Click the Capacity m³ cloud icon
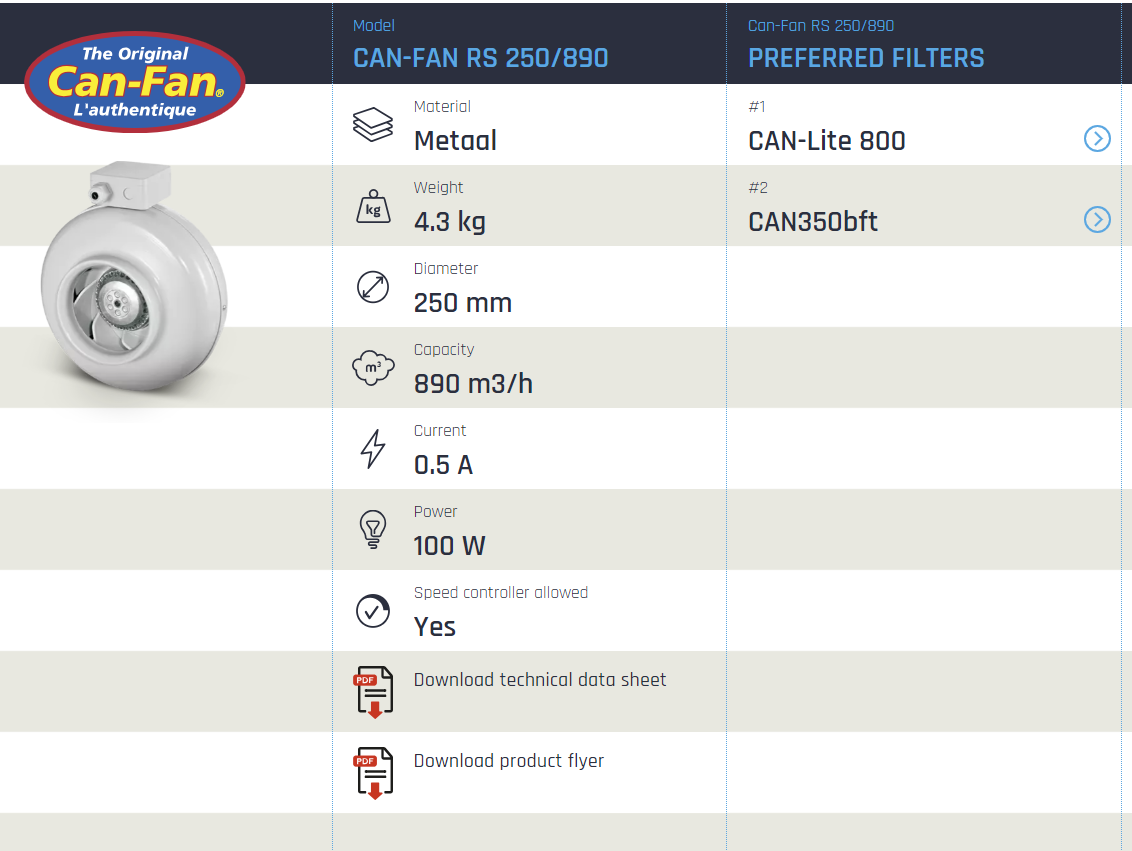 point(373,368)
